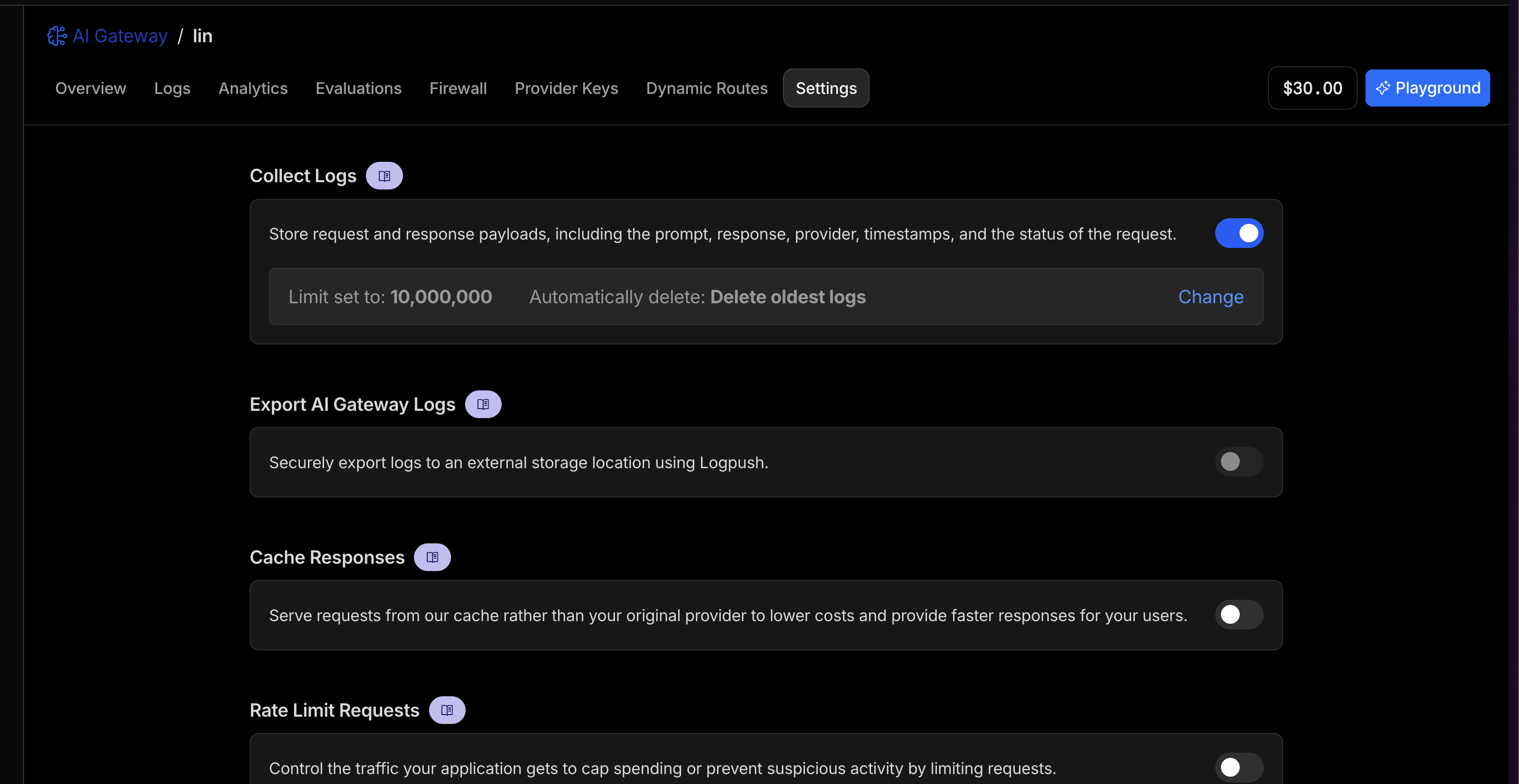Open Rate Limit Requests docs icon
The image size is (1519, 784).
point(447,710)
